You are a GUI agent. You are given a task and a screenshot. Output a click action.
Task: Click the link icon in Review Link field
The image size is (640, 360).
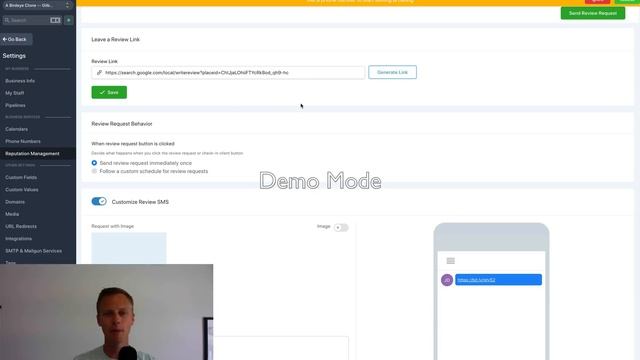click(x=99, y=73)
